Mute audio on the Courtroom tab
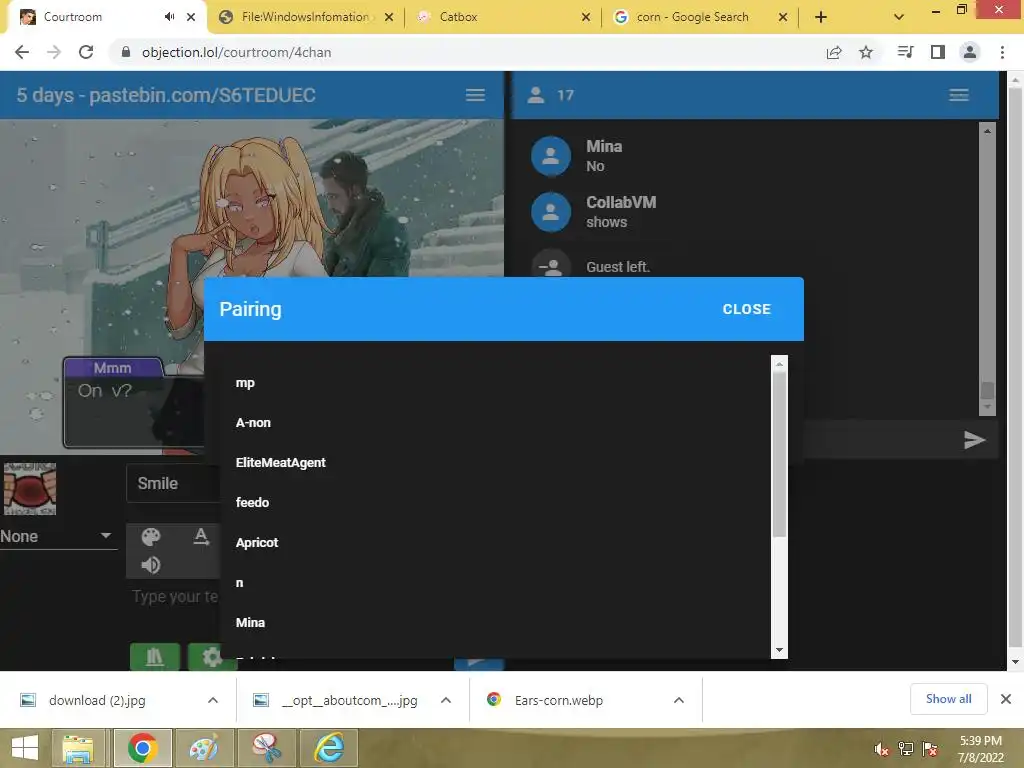Viewport: 1024px width, 768px height. (x=170, y=17)
